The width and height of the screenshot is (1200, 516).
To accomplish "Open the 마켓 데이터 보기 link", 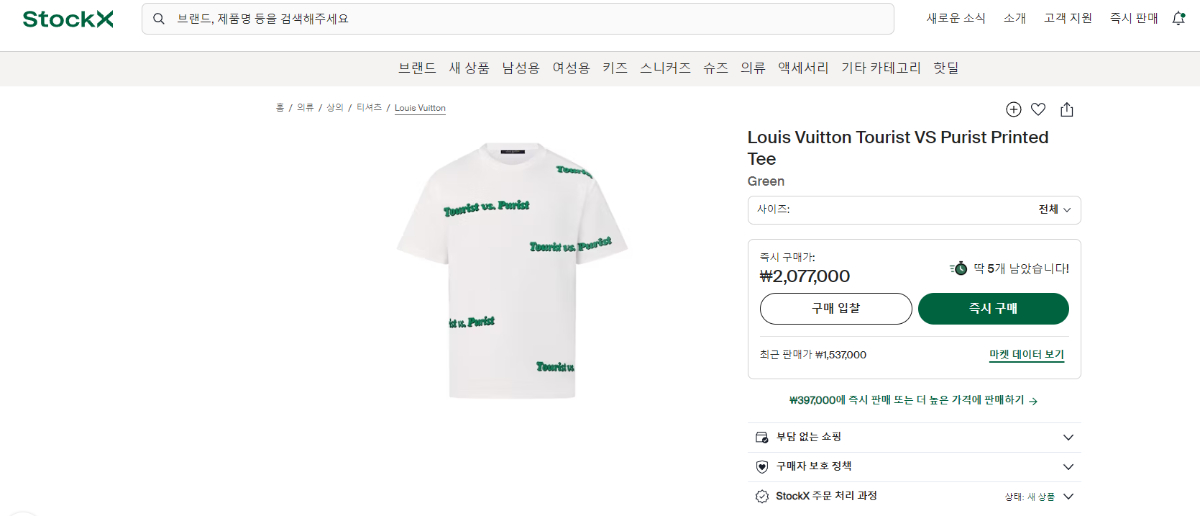I will (x=1026, y=355).
